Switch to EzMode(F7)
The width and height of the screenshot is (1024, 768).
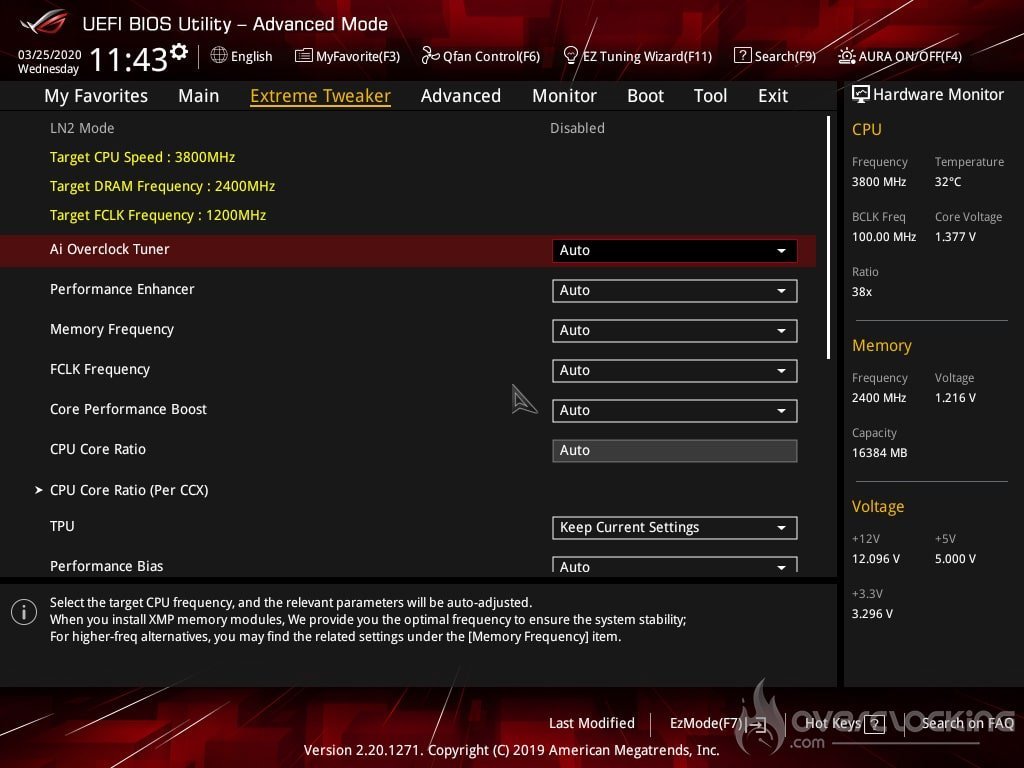point(707,723)
